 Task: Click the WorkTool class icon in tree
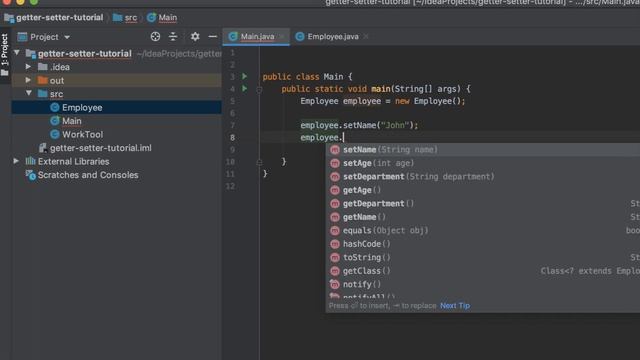(54, 134)
